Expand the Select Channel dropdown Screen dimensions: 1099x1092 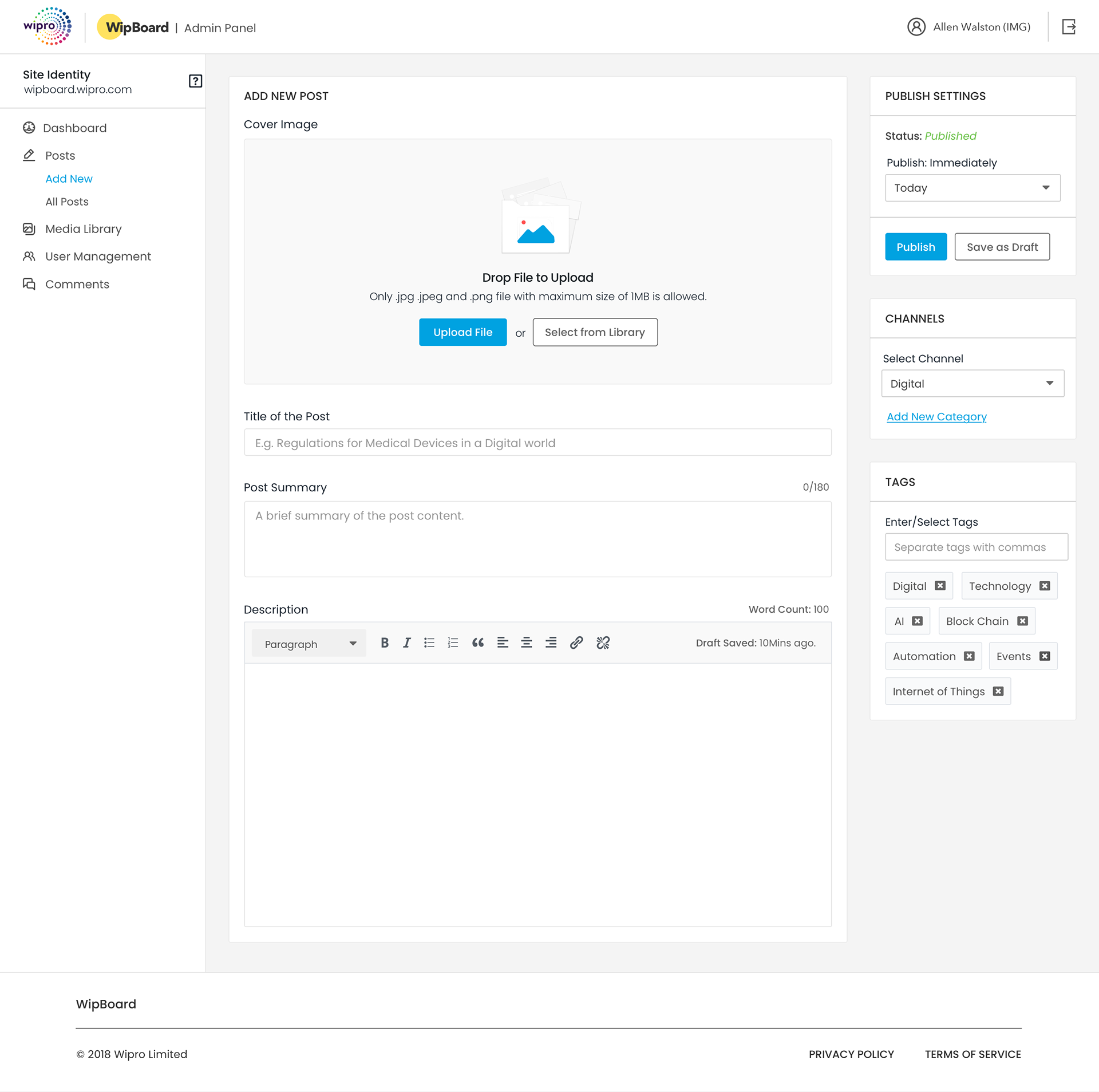tap(973, 384)
